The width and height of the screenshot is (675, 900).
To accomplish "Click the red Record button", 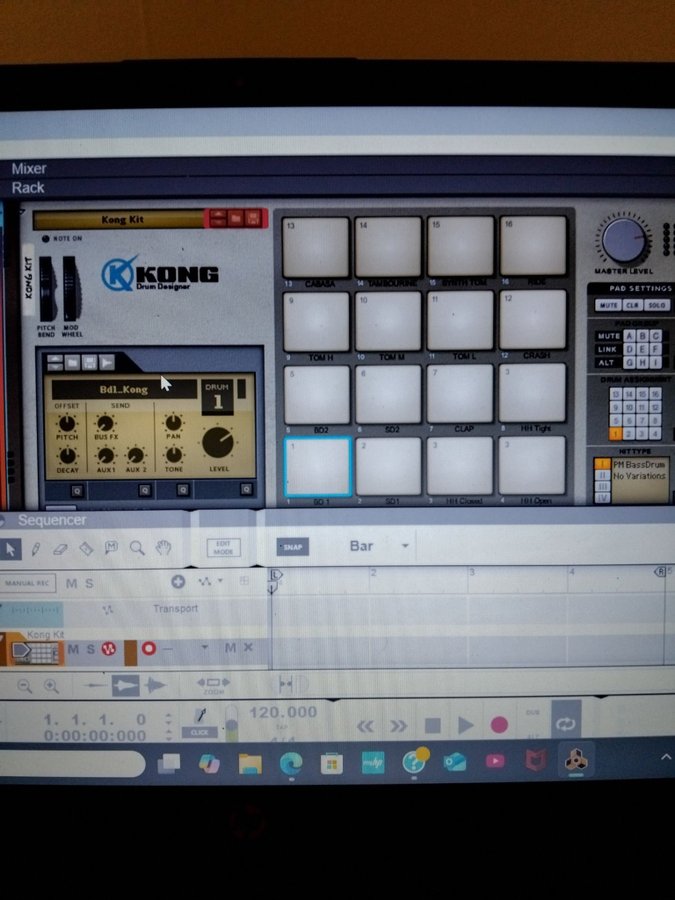I will tap(499, 725).
